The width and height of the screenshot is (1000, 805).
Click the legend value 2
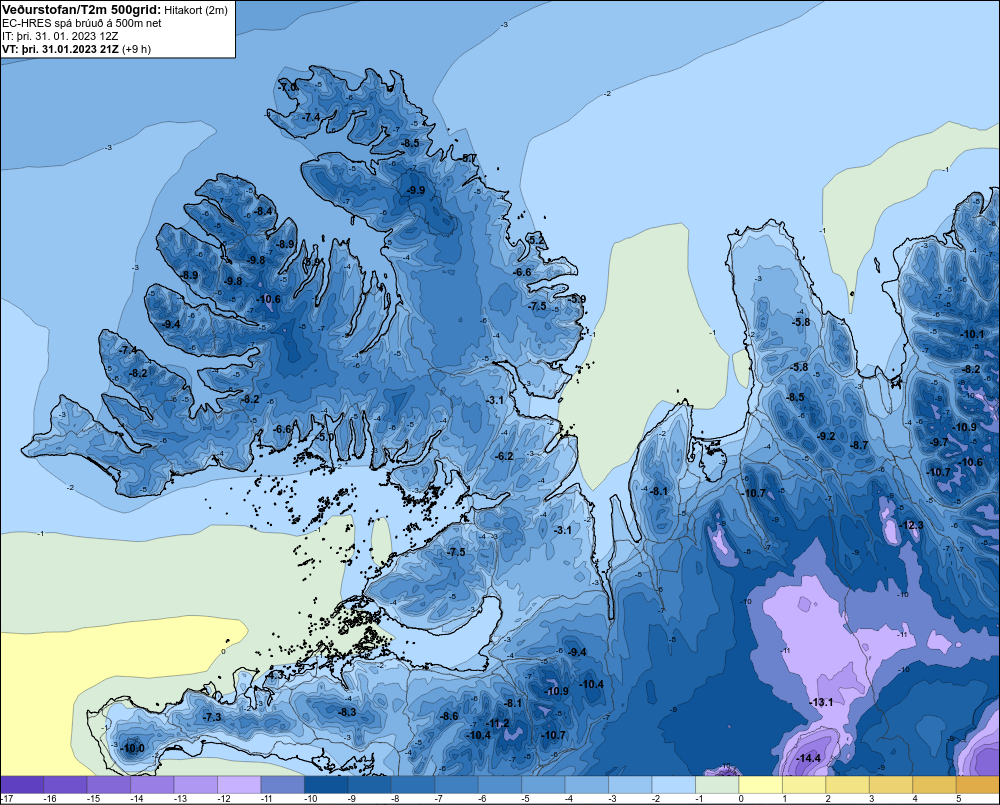pos(827,799)
